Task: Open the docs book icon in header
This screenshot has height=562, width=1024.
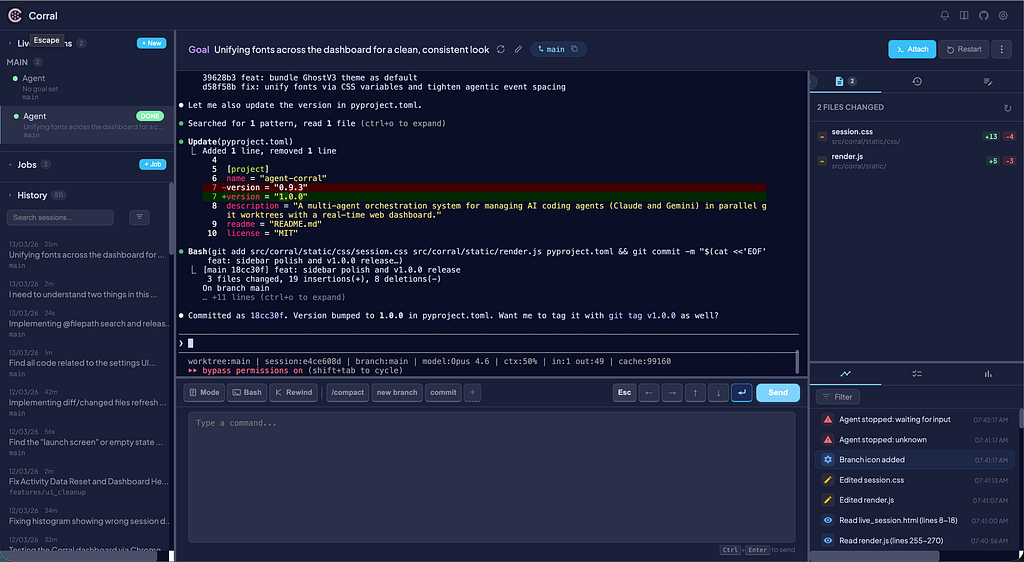Action: [964, 16]
